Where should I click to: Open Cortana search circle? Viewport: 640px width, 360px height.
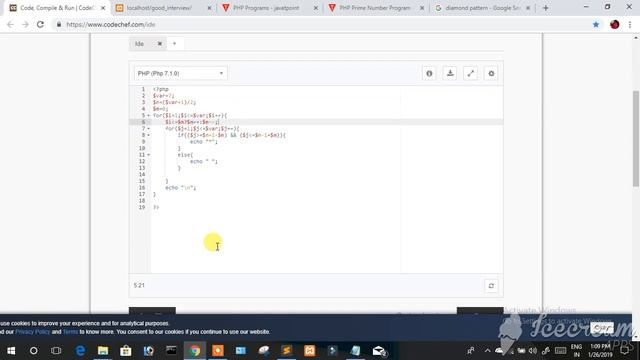(33, 351)
